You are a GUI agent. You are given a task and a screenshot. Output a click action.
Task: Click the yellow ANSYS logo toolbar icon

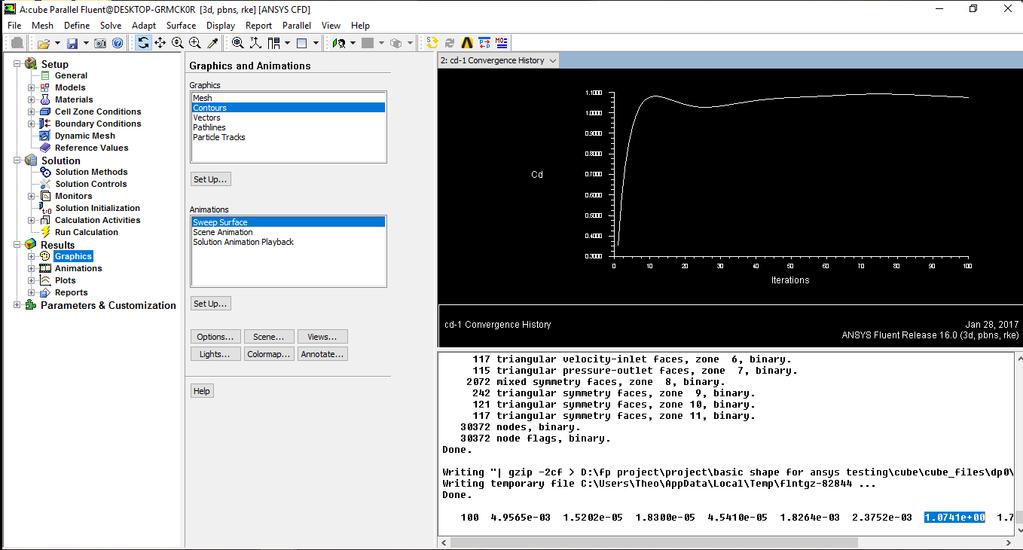point(466,43)
